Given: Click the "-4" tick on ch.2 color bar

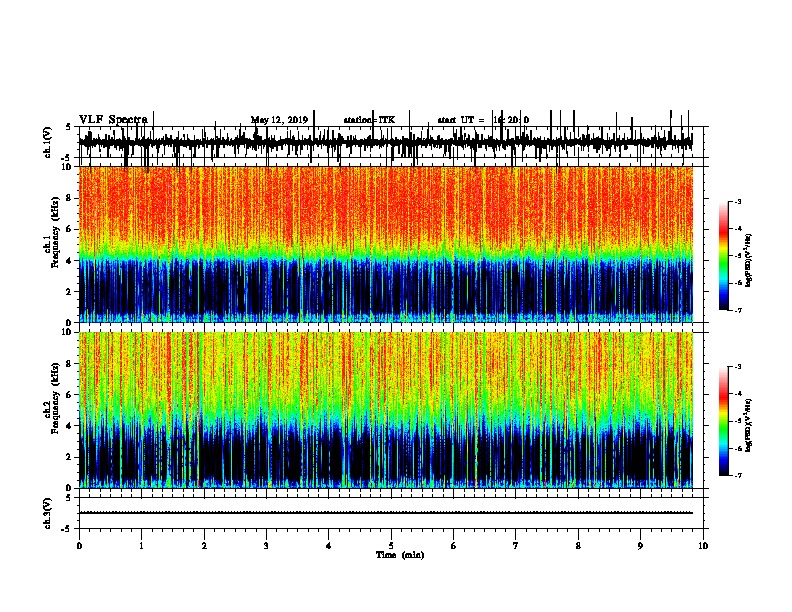Looking at the screenshot, I should [x=737, y=394].
